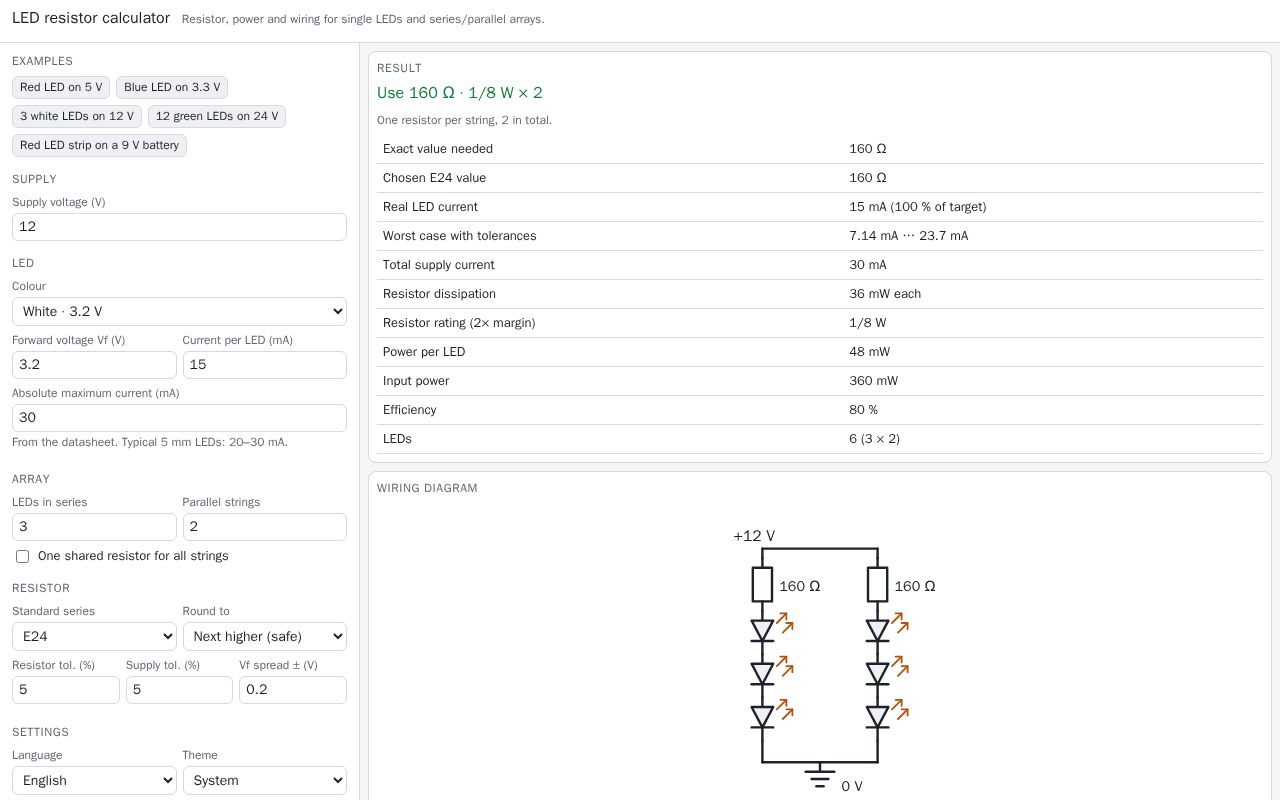Load the 'Blue LED on 3.3 V' example
The height and width of the screenshot is (800, 1280).
coord(172,87)
